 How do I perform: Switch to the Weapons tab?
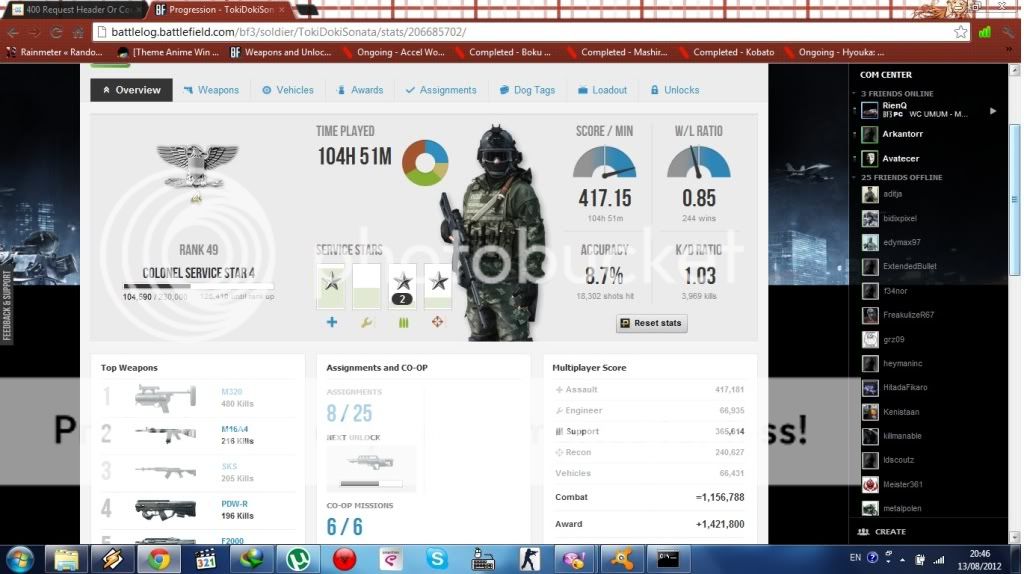click(211, 90)
